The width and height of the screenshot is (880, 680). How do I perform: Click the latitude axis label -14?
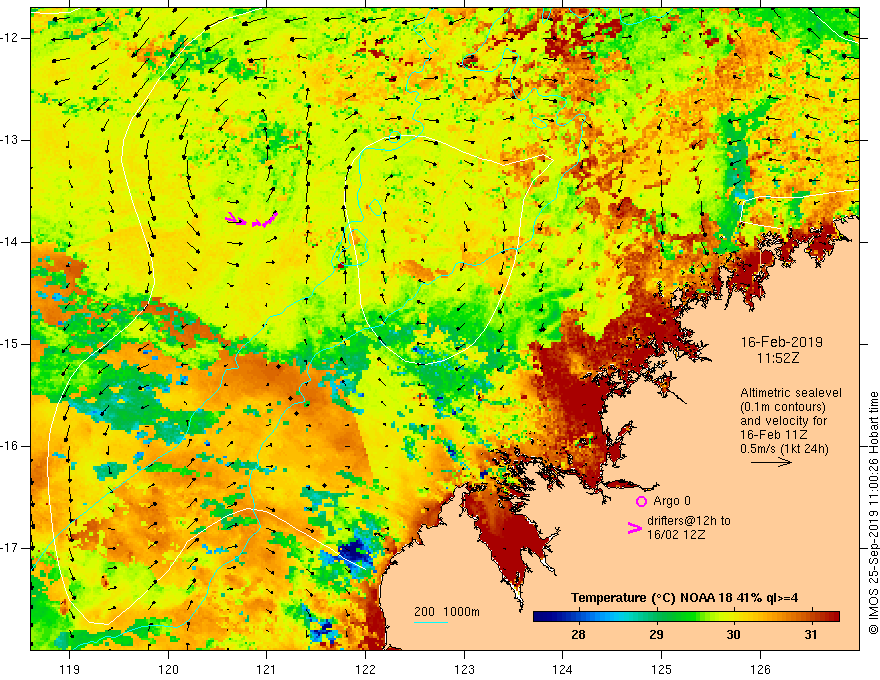tap(10, 242)
